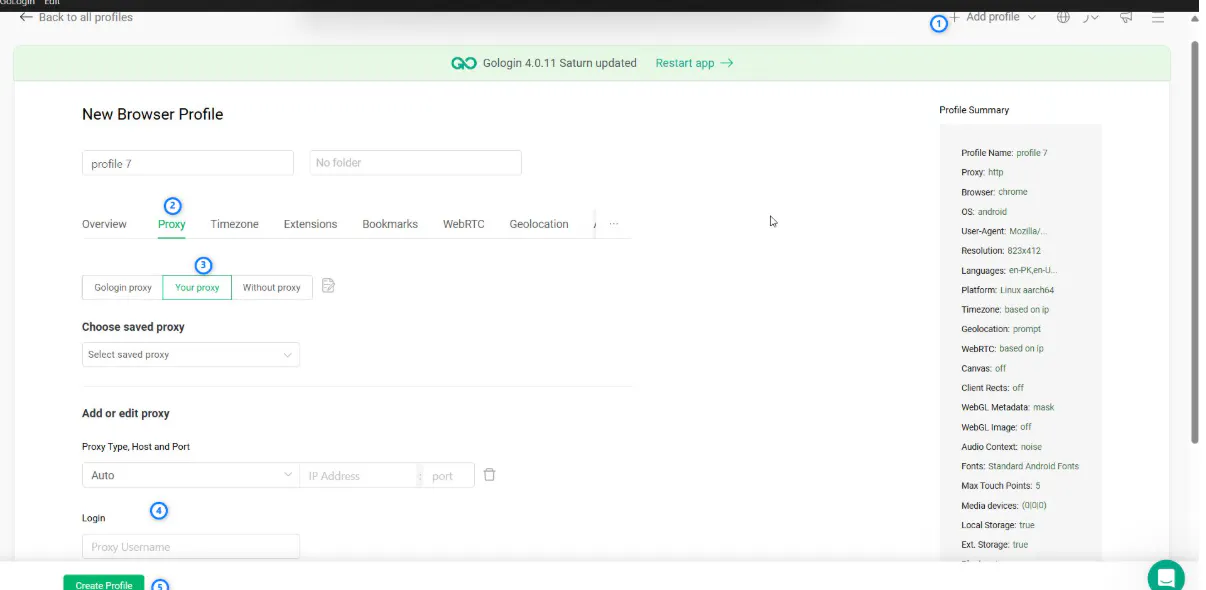Click the scrollbar up arrow
Viewport: 1206px width, 590px height.
pyautogui.click(x=1194, y=18)
